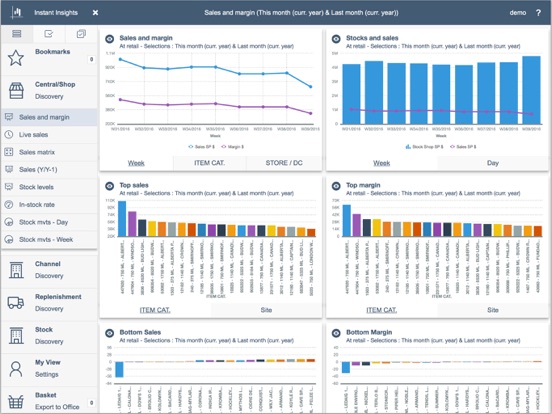
Task: Click large negative bar in Bottom Sales
Action: coord(119,369)
